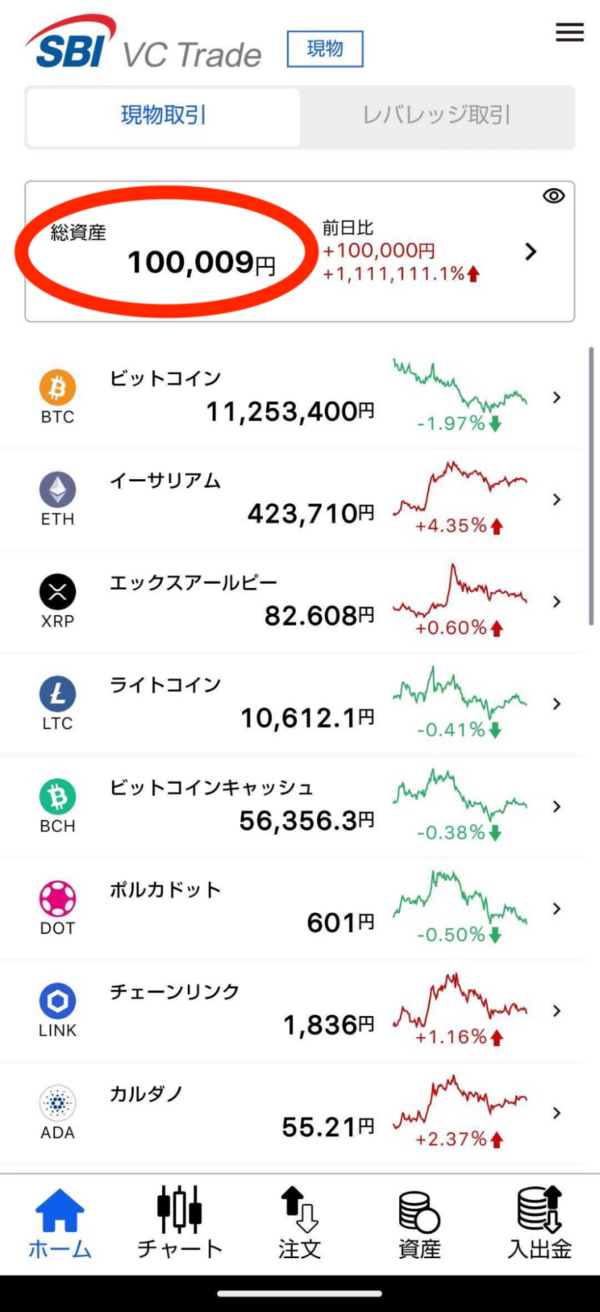Toggle the asset visibility eye icon
This screenshot has height=1312, width=600.
click(x=553, y=196)
